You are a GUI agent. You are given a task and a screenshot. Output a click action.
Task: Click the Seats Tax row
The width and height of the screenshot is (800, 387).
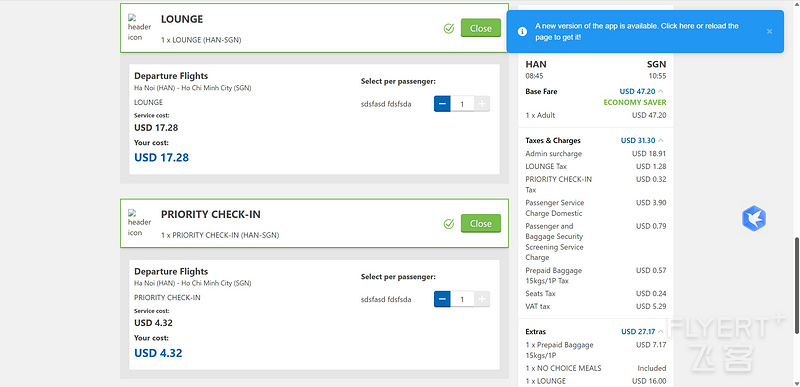point(595,294)
